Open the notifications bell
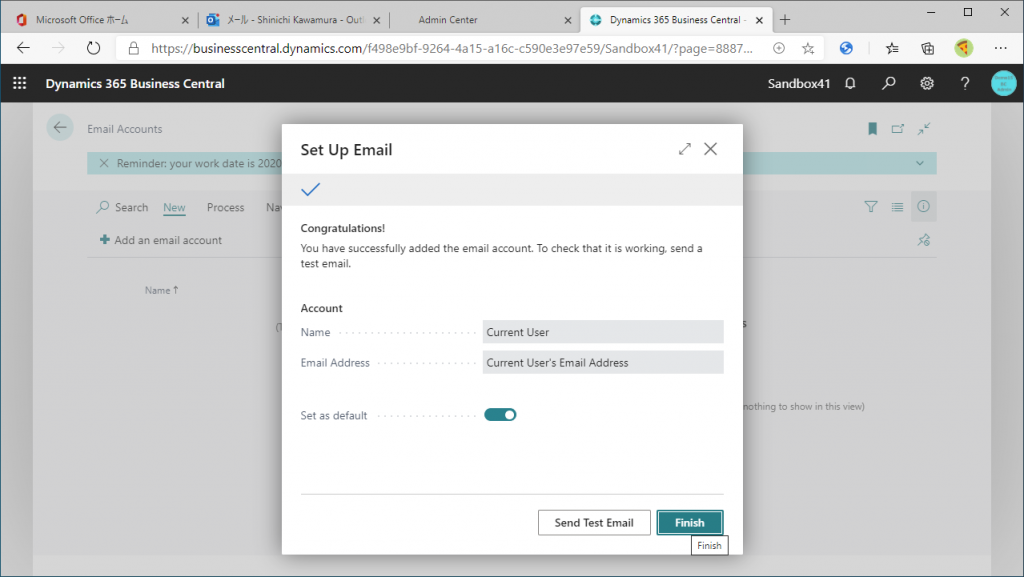 tap(850, 84)
